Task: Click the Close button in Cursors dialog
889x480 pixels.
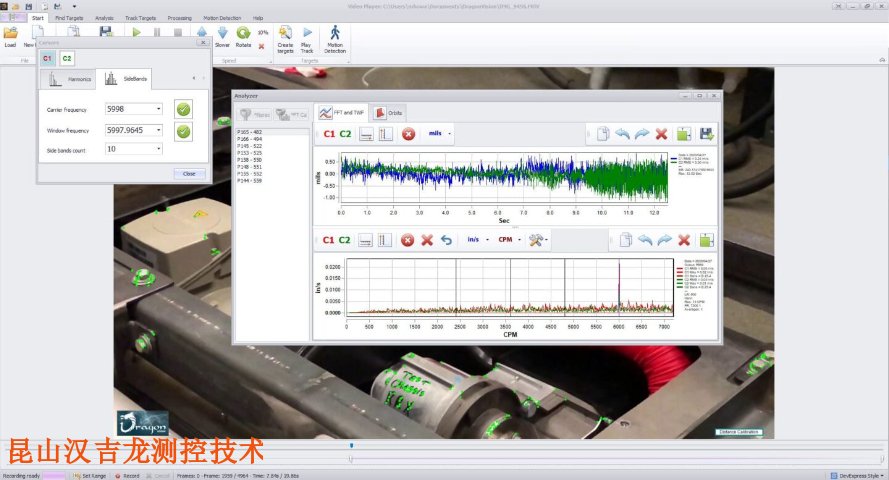Action: (189, 173)
